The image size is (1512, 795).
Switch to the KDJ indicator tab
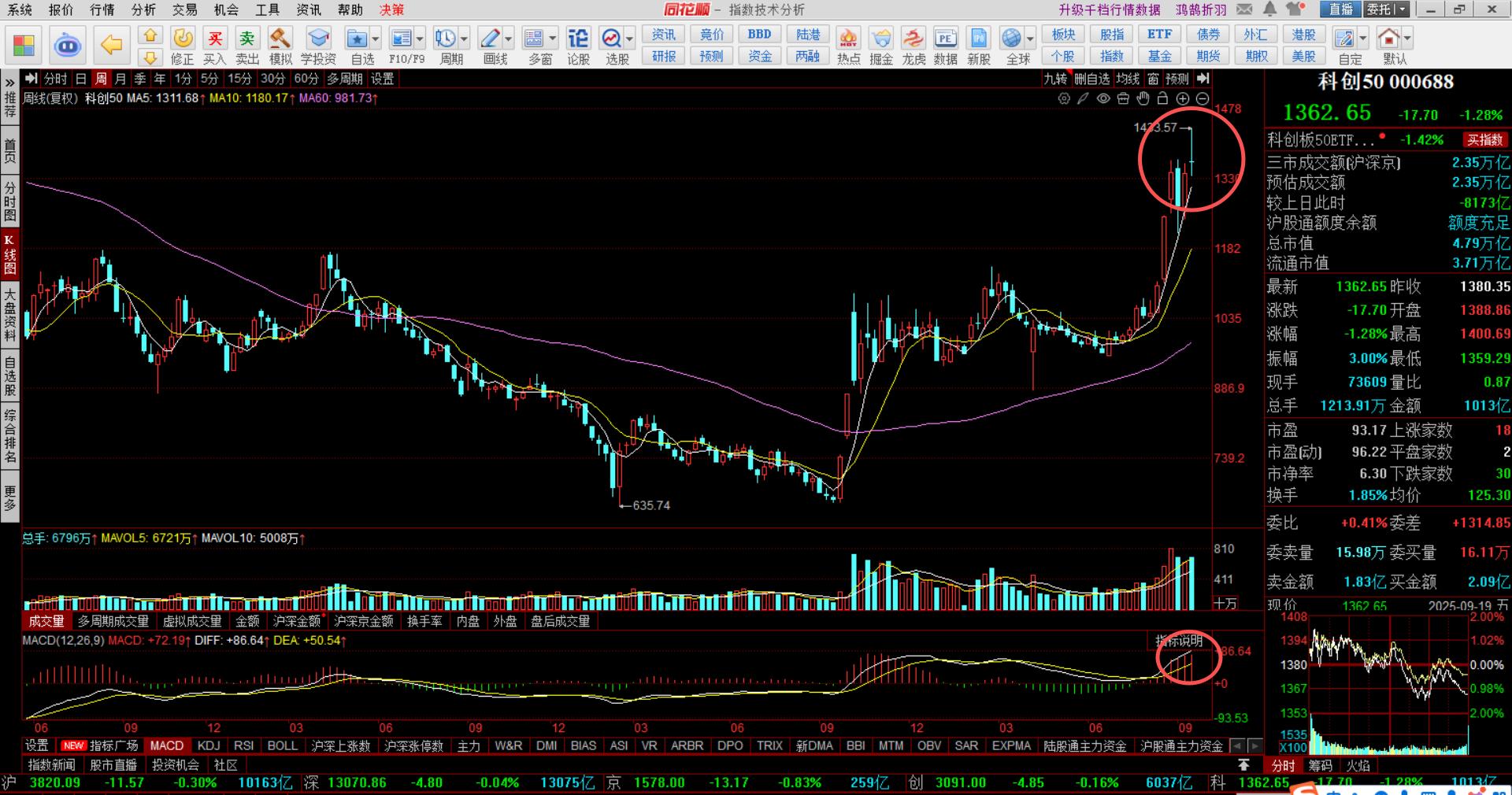point(209,745)
